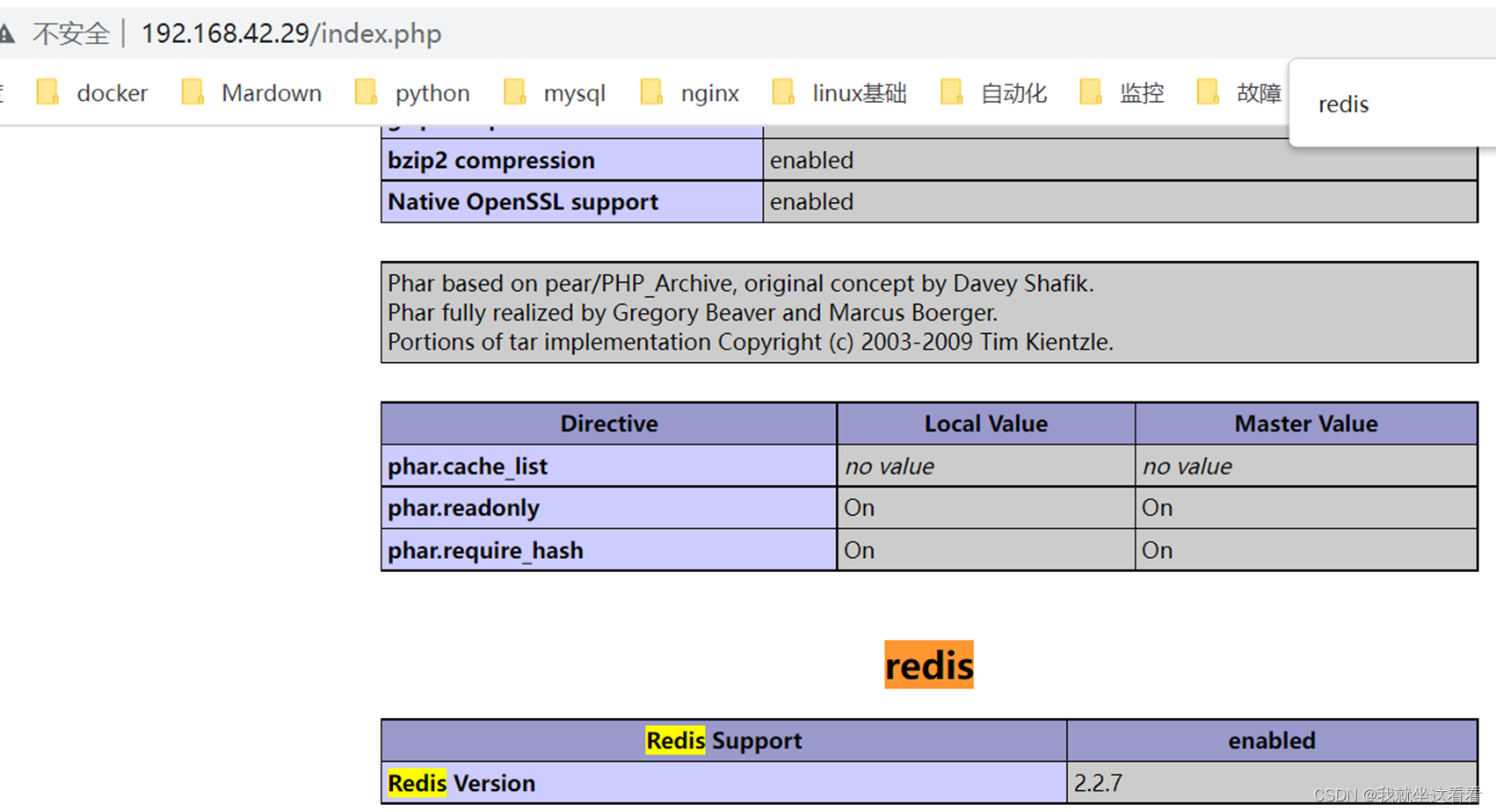
Task: Click the Directive column header
Action: pos(608,424)
